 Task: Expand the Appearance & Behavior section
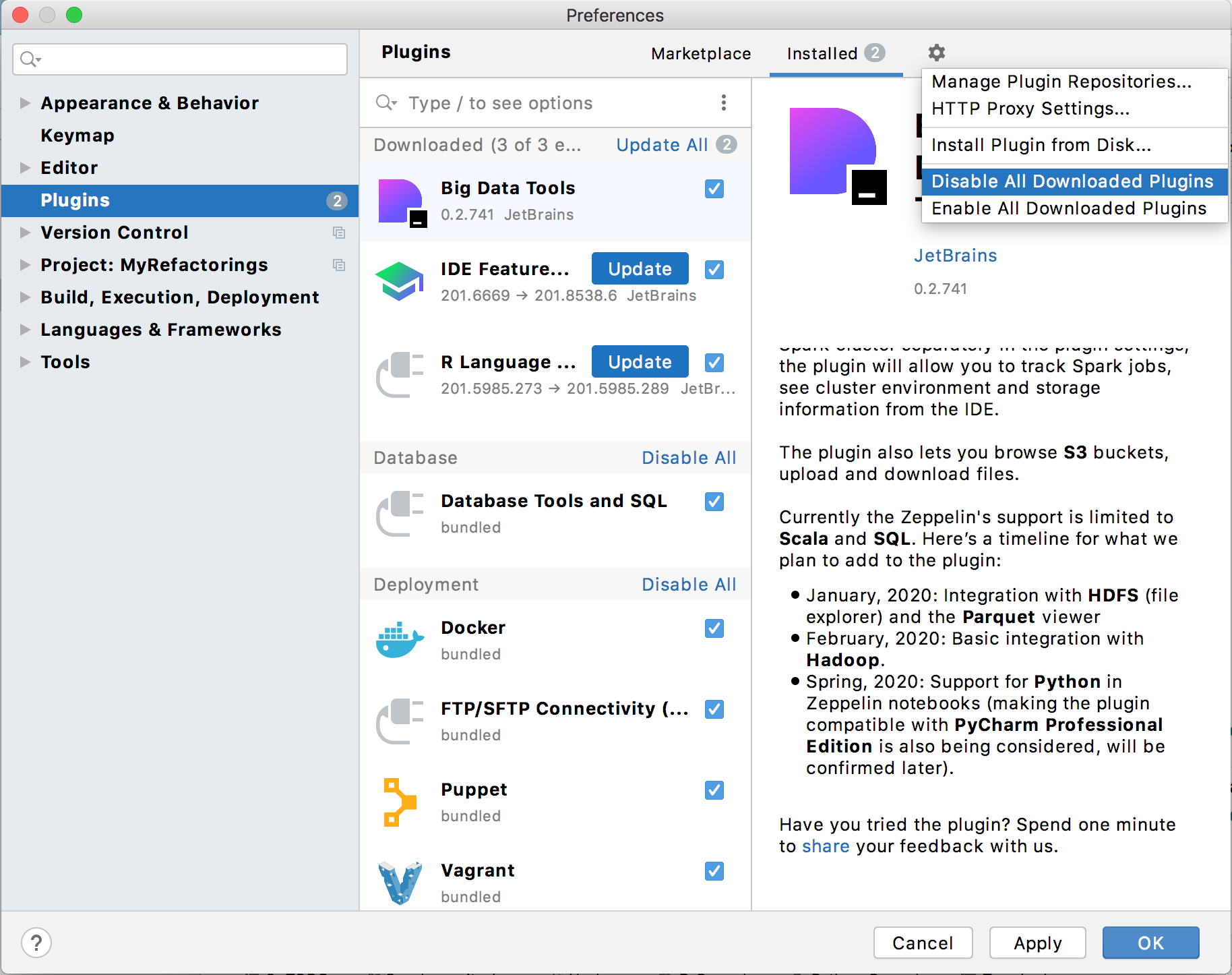pos(25,102)
